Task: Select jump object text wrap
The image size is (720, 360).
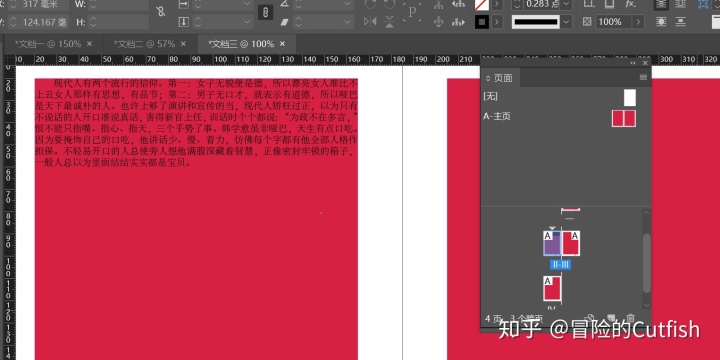Action: click(x=681, y=22)
